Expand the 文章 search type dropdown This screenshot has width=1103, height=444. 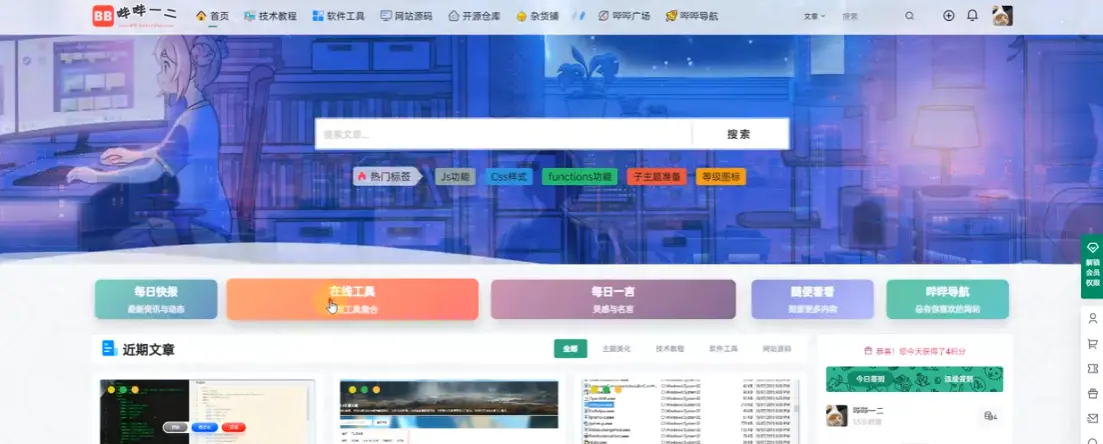[x=814, y=15]
